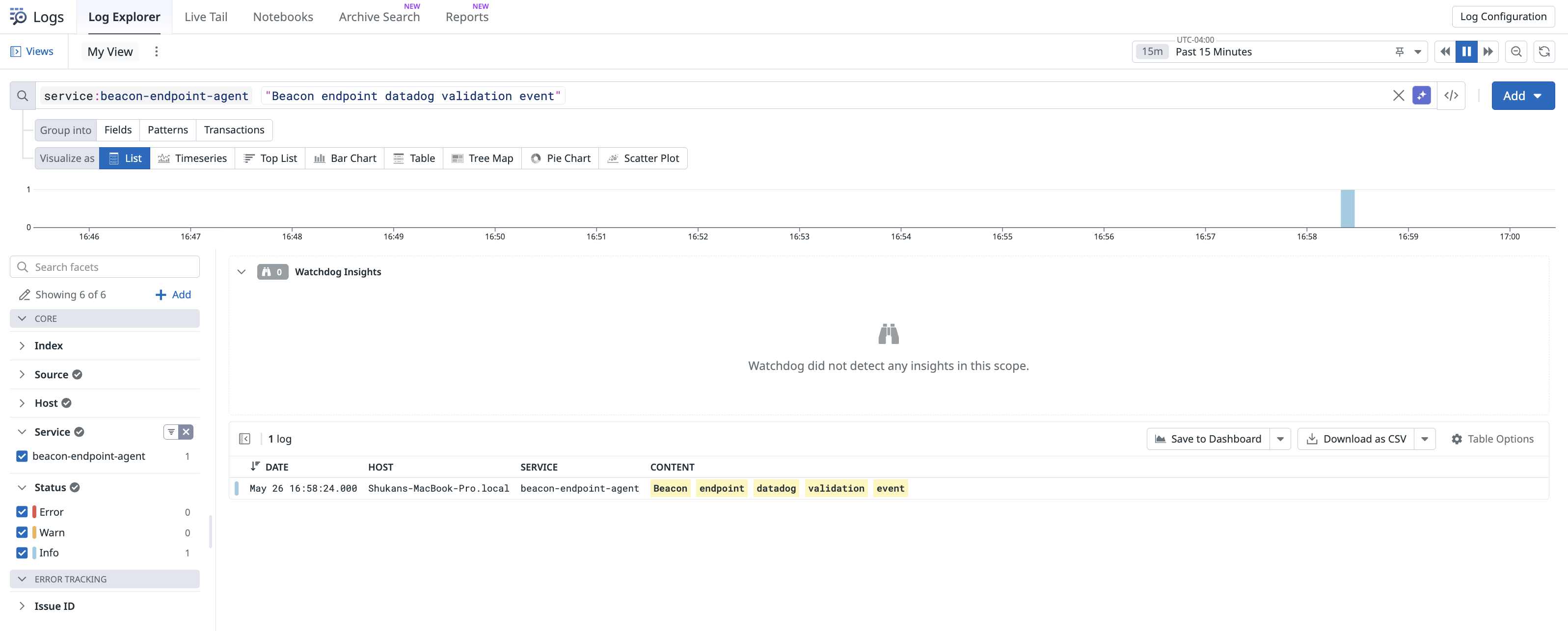Click the Search facets field
Viewport: 1568px width, 631px height.
pos(105,266)
